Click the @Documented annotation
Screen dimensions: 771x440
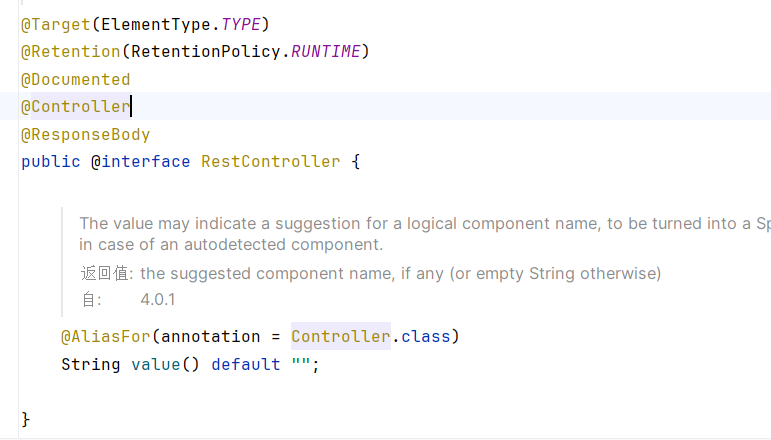(x=76, y=80)
